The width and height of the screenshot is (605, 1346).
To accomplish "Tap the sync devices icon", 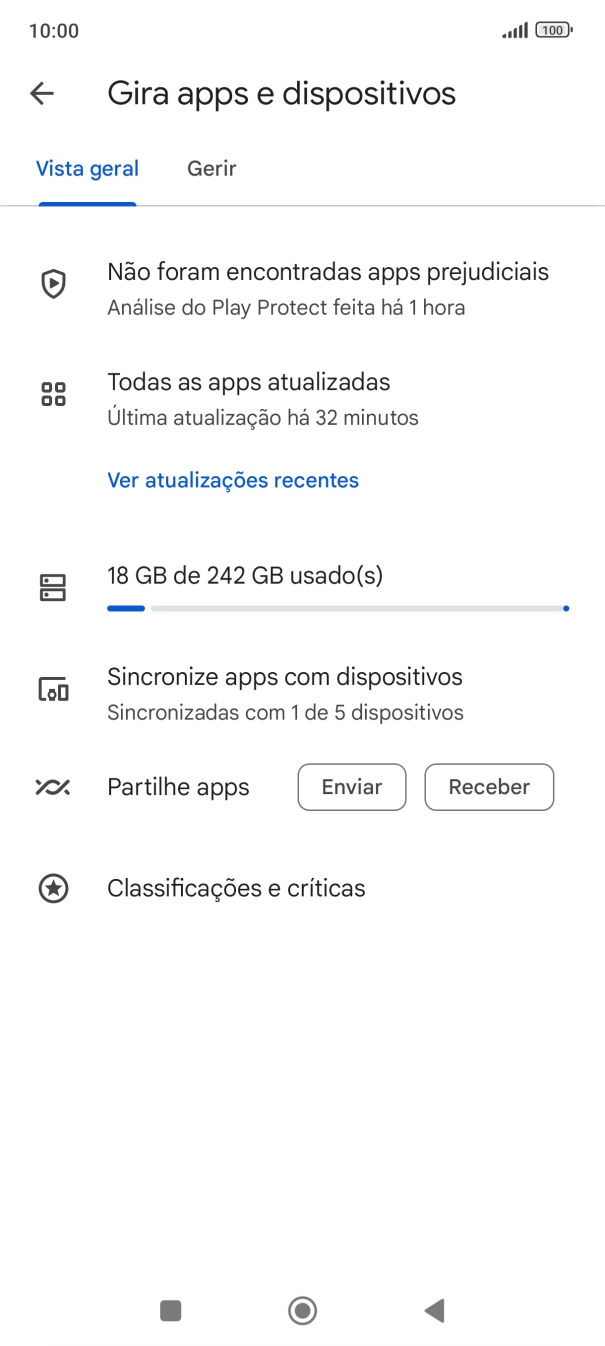I will [x=52, y=689].
